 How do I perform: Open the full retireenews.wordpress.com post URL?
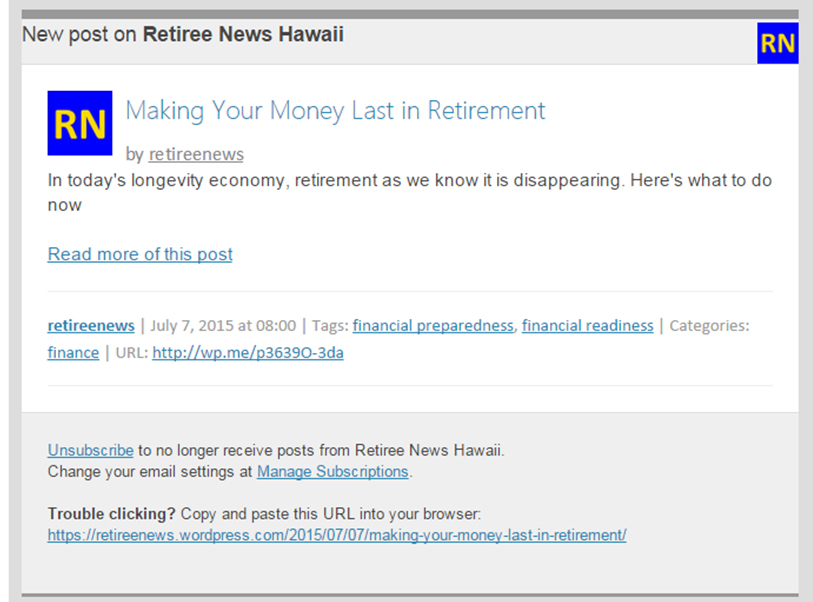click(x=337, y=535)
